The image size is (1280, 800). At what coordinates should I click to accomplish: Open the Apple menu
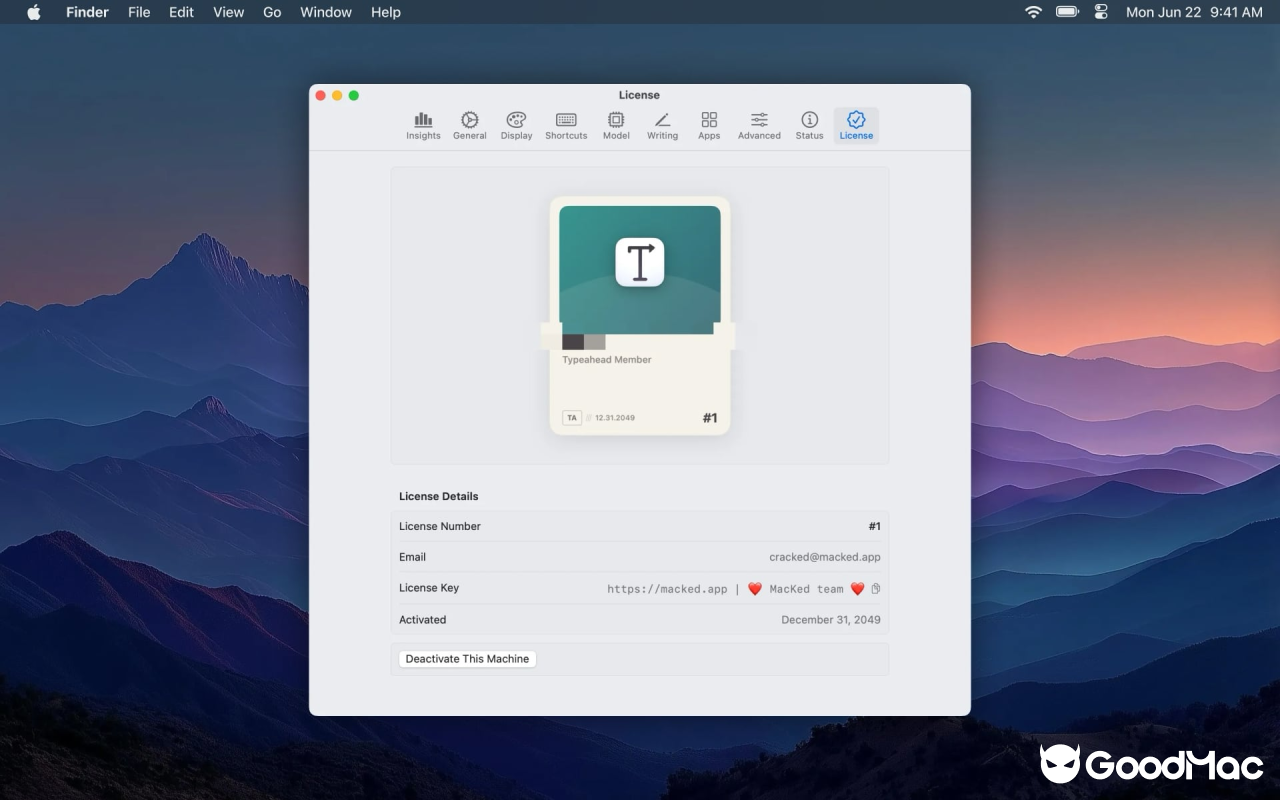(x=34, y=12)
